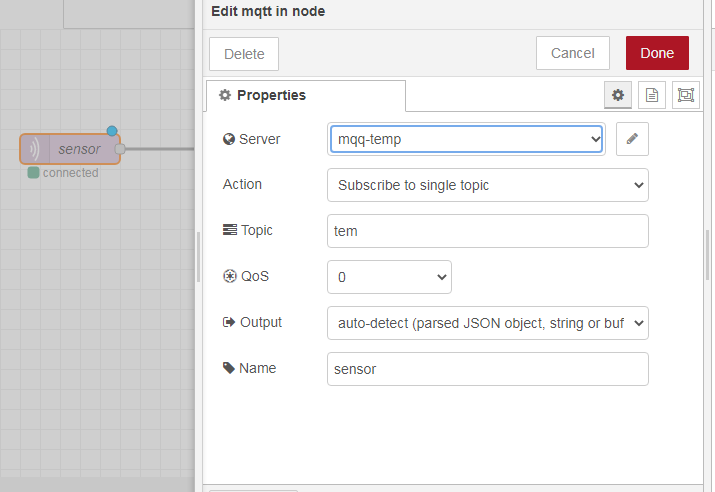Click the globe icon beside Server label

pyautogui.click(x=228, y=139)
